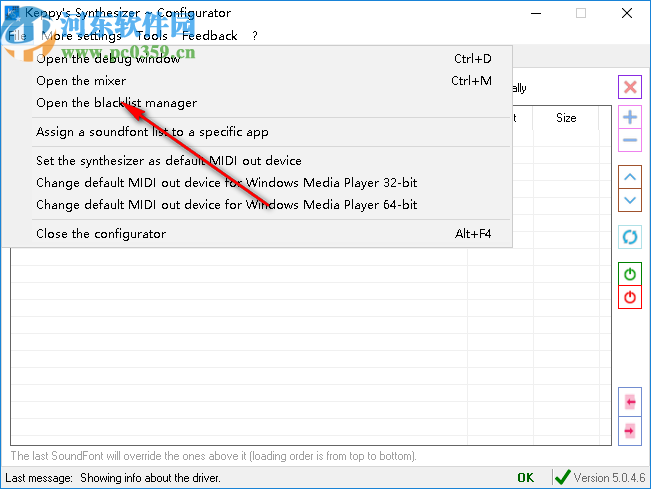Add a soundfont with the blue plus icon
651x489 pixels.
[630, 117]
